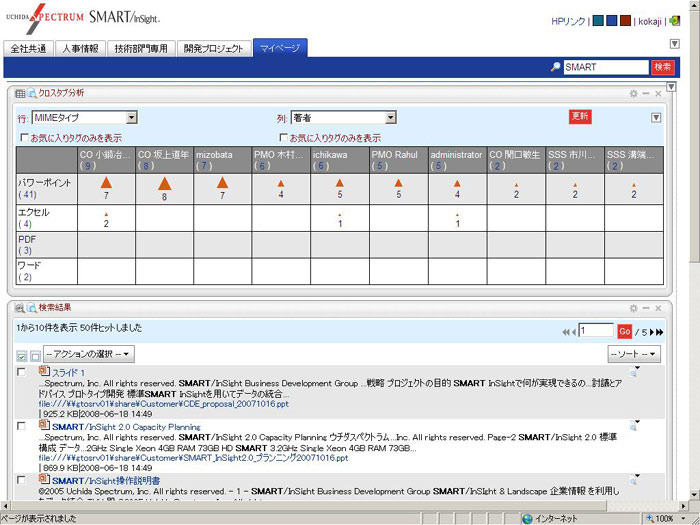Click the zoom icon in 検索結果 header
This screenshot has width=700, height=525.
coord(20,308)
